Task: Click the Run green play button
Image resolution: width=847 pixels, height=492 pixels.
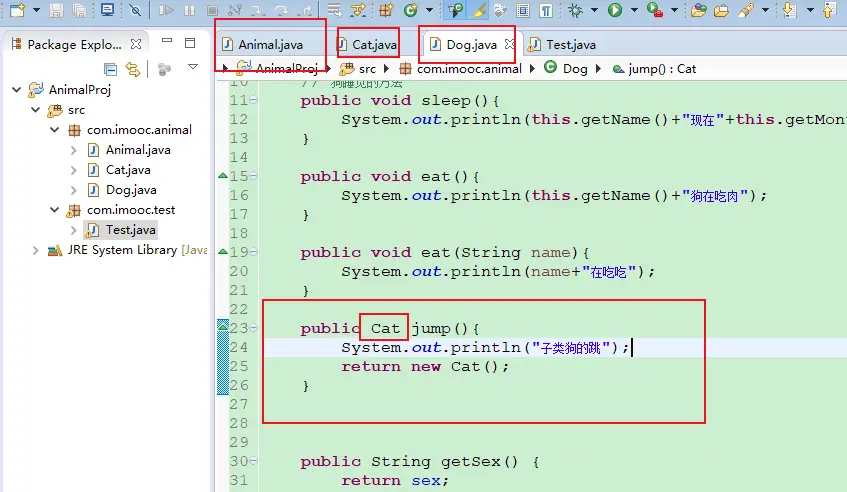Action: pyautogui.click(x=615, y=11)
